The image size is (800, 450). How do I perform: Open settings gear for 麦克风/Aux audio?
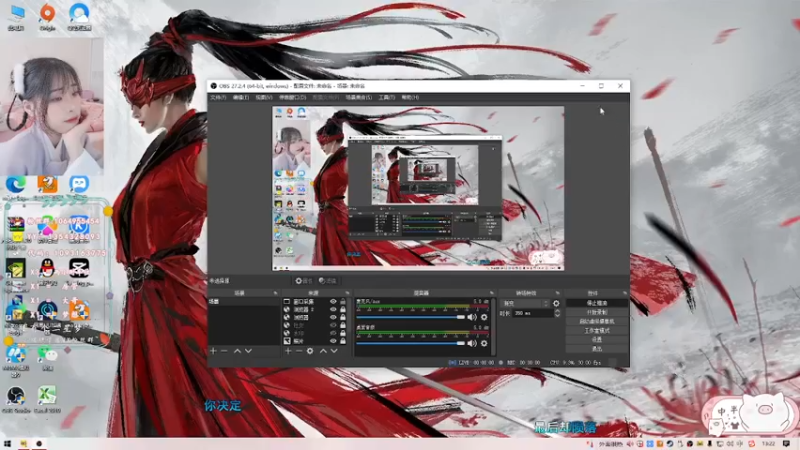[x=484, y=317]
